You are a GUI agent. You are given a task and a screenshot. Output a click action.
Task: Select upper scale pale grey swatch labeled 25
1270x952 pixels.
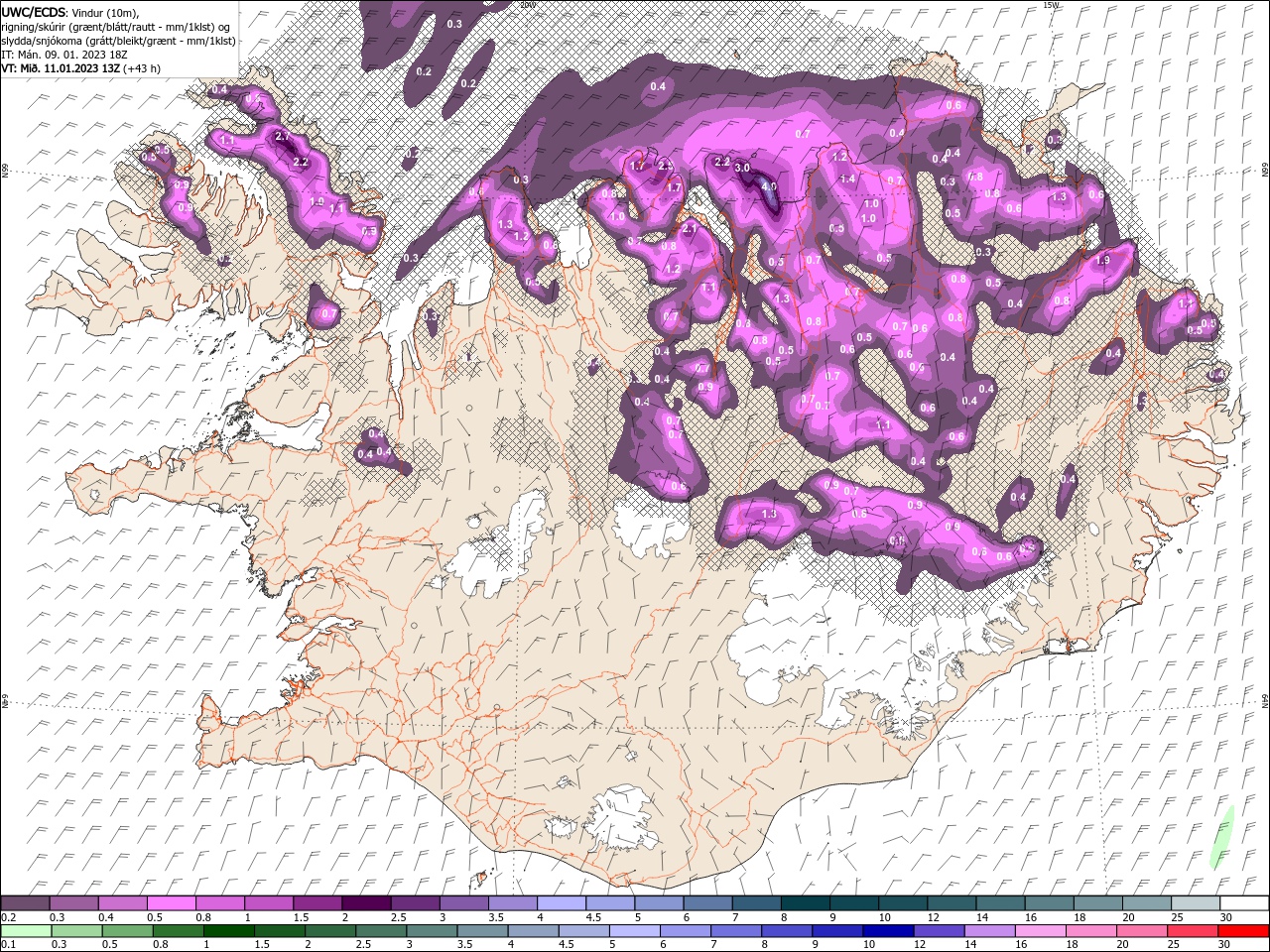[x=1195, y=903]
